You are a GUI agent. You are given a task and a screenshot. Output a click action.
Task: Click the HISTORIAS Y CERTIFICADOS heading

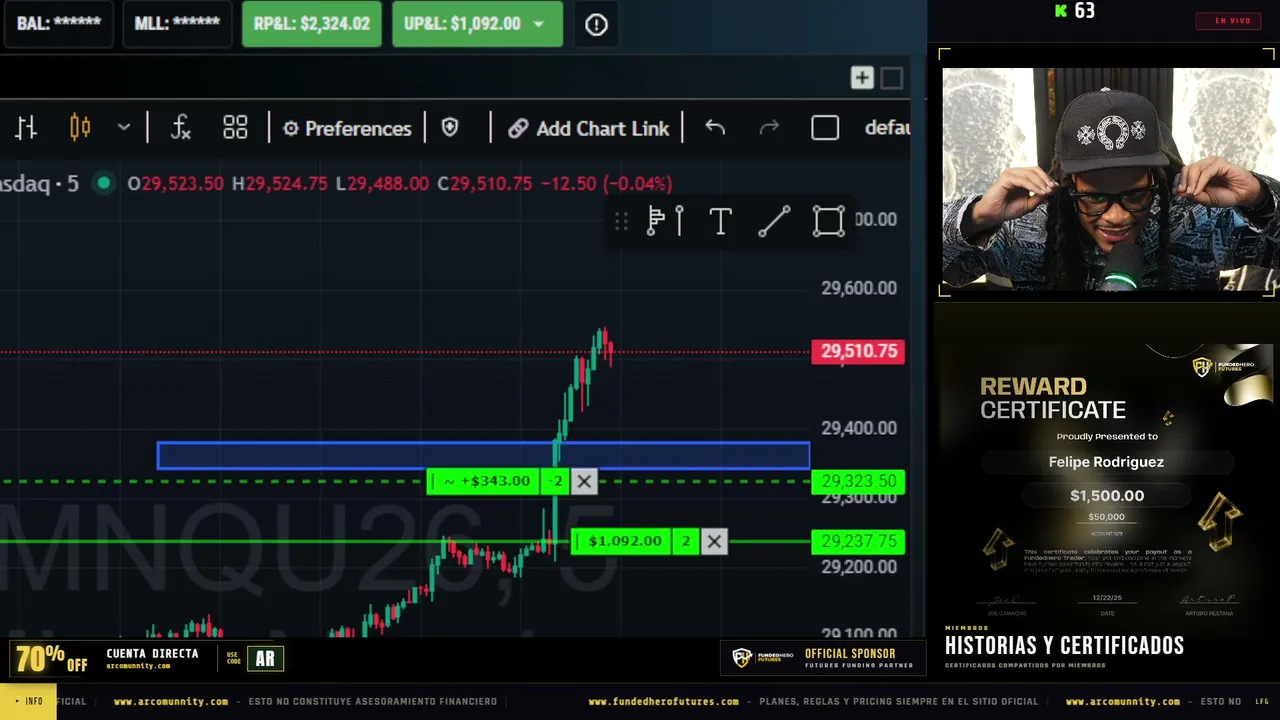pyautogui.click(x=1064, y=646)
